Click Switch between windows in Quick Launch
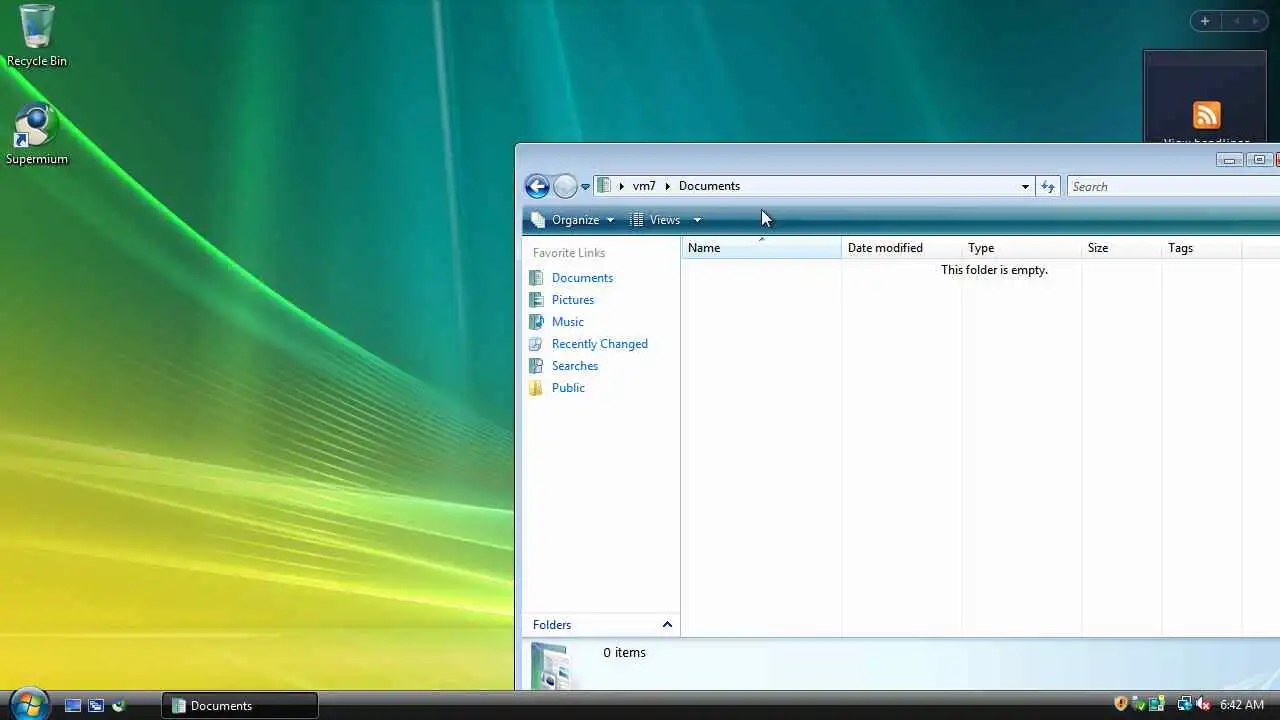Screen dimensions: 1280x720 click(96, 706)
